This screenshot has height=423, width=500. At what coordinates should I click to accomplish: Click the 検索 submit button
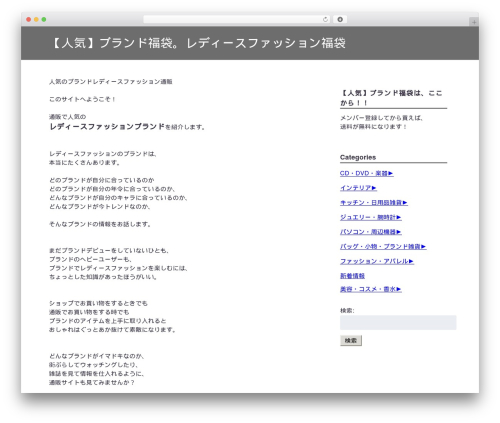point(351,340)
